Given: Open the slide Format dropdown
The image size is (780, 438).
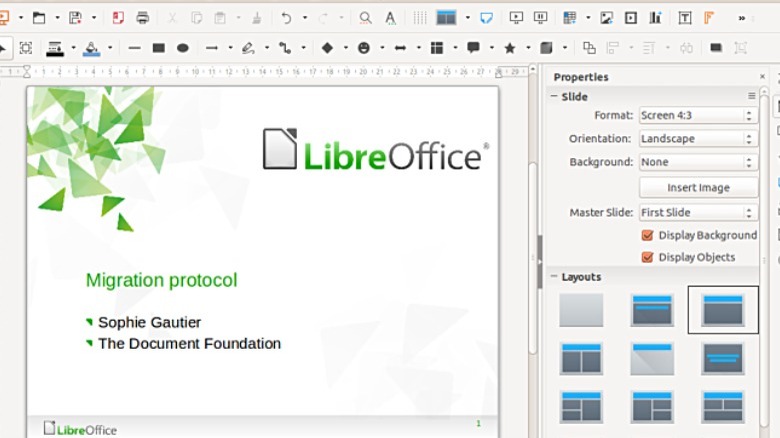Looking at the screenshot, I should pyautogui.click(x=697, y=115).
